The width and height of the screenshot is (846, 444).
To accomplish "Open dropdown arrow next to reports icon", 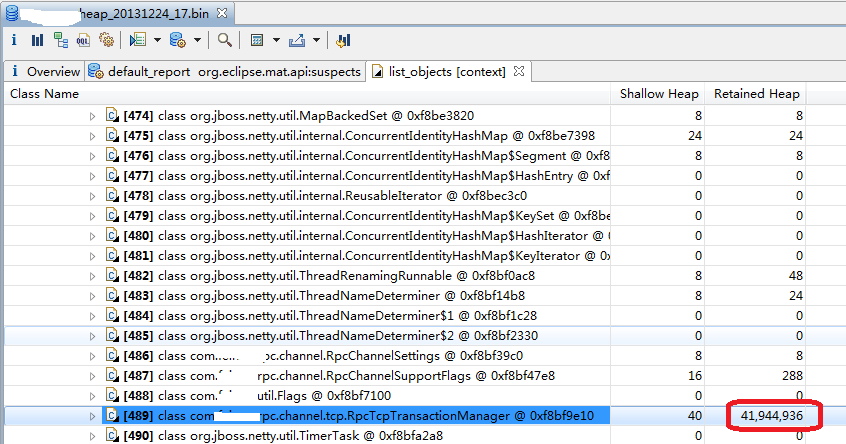I will click(158, 40).
